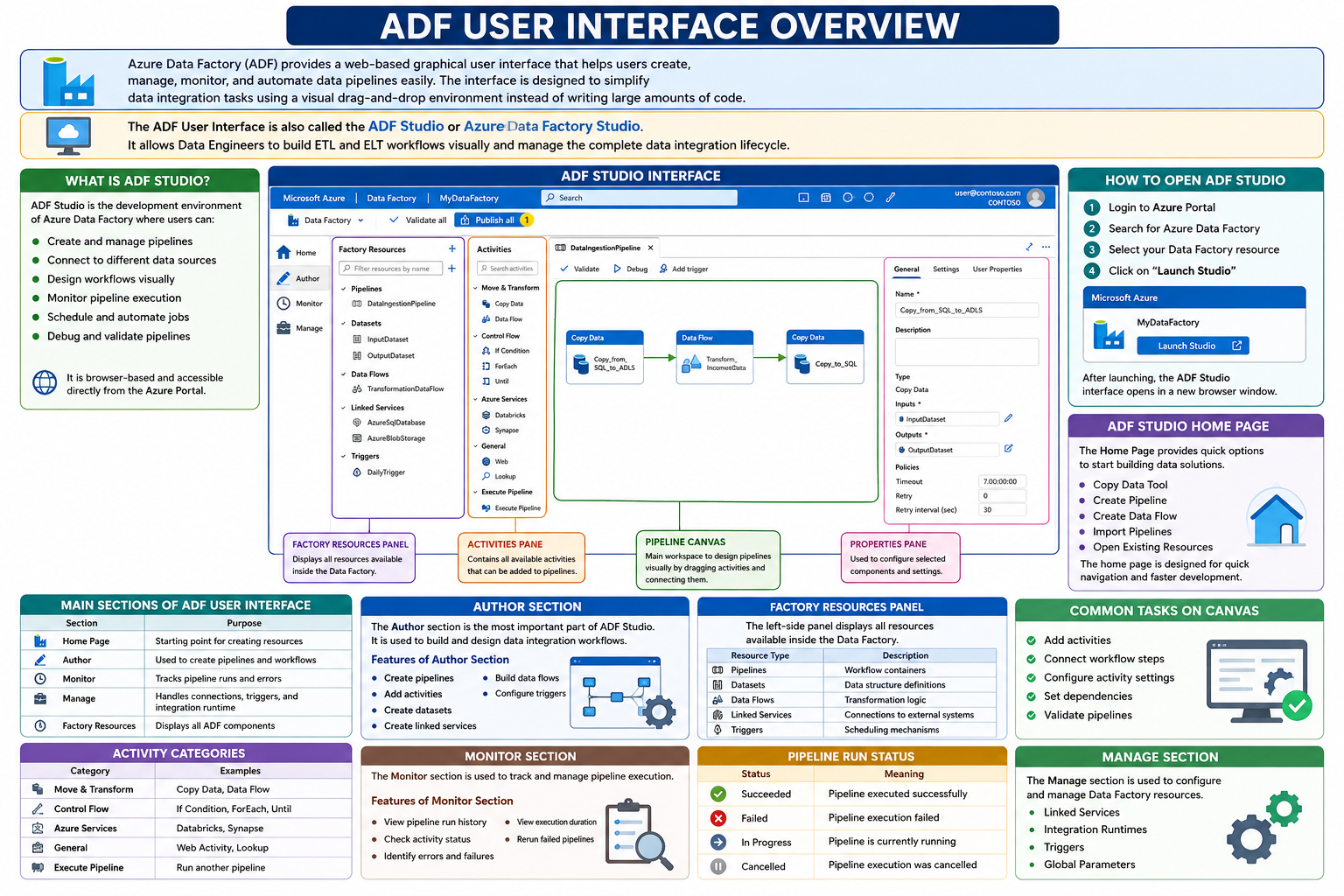The width and height of the screenshot is (1344, 896).
Task: Open the Monitor clock icon in the left navigation
Action: click(283, 304)
